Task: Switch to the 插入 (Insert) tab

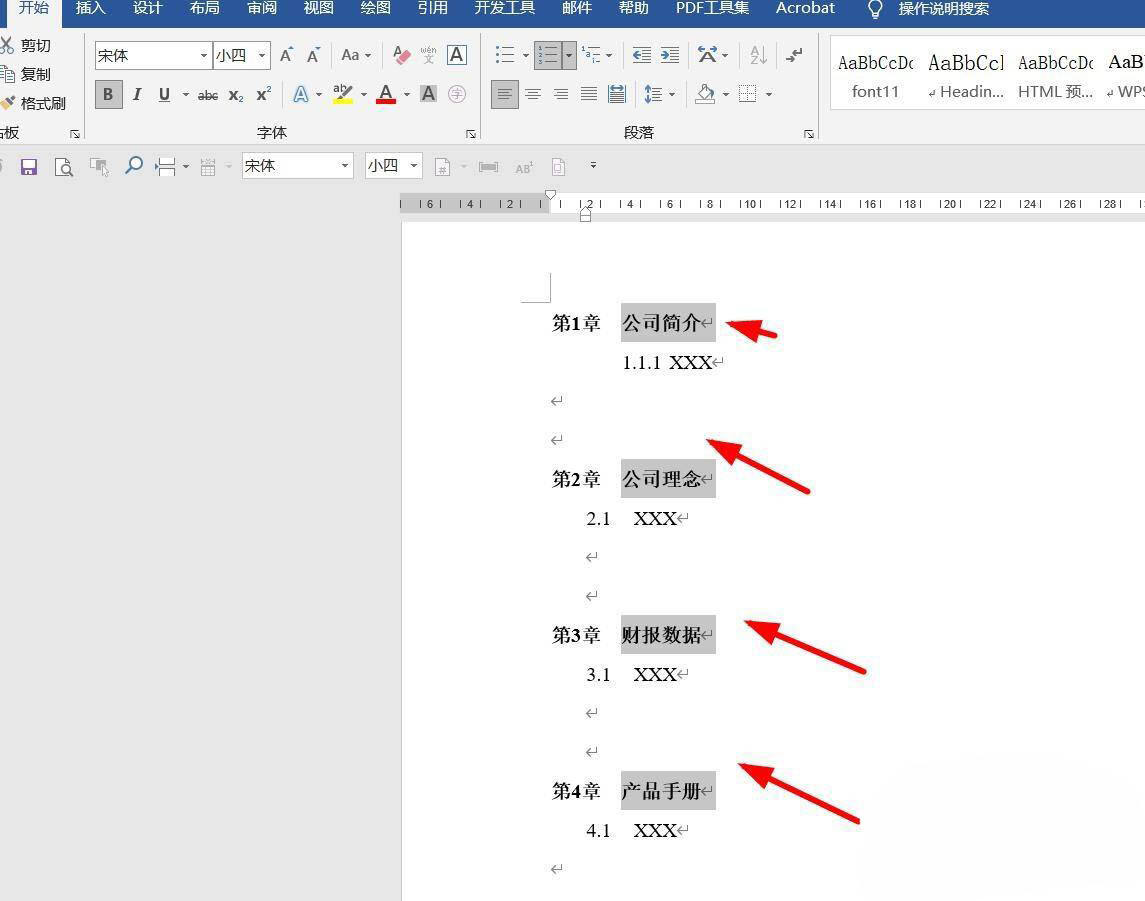Action: (x=91, y=9)
